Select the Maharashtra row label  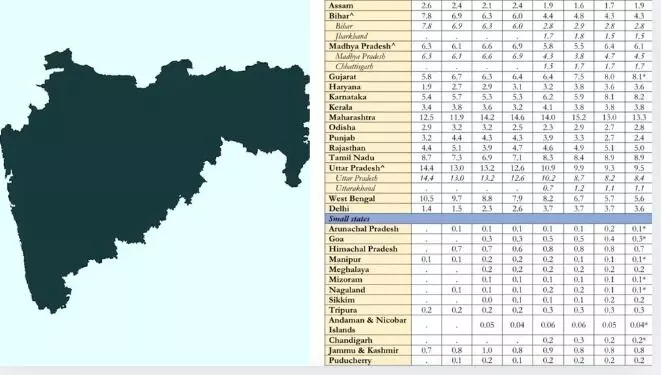(x=352, y=117)
